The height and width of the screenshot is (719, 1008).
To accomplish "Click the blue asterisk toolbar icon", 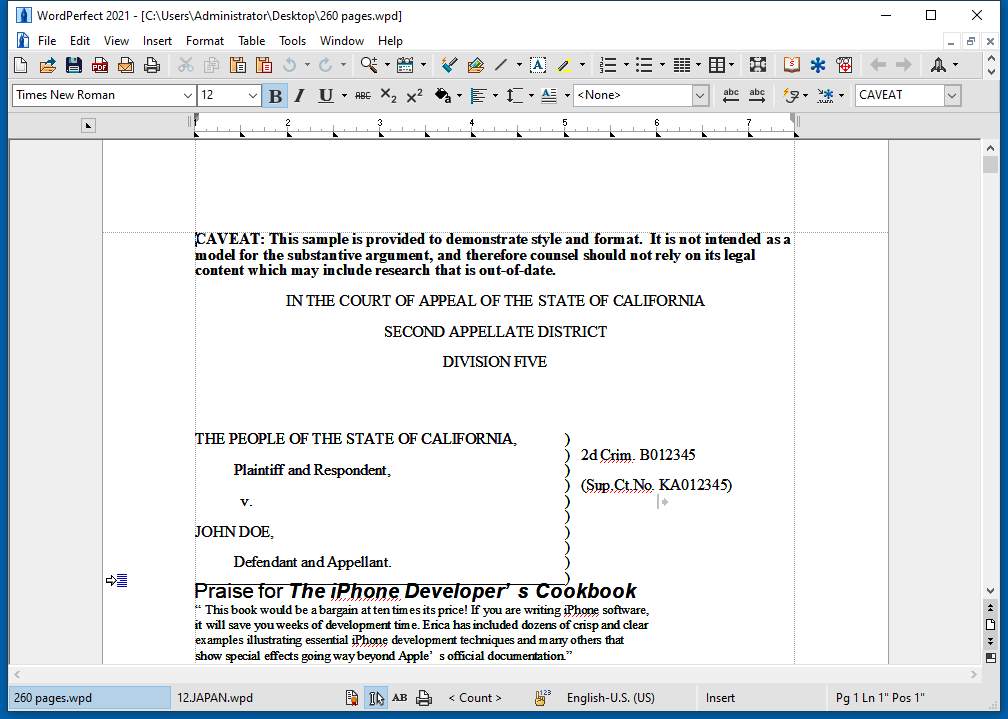I will [818, 65].
